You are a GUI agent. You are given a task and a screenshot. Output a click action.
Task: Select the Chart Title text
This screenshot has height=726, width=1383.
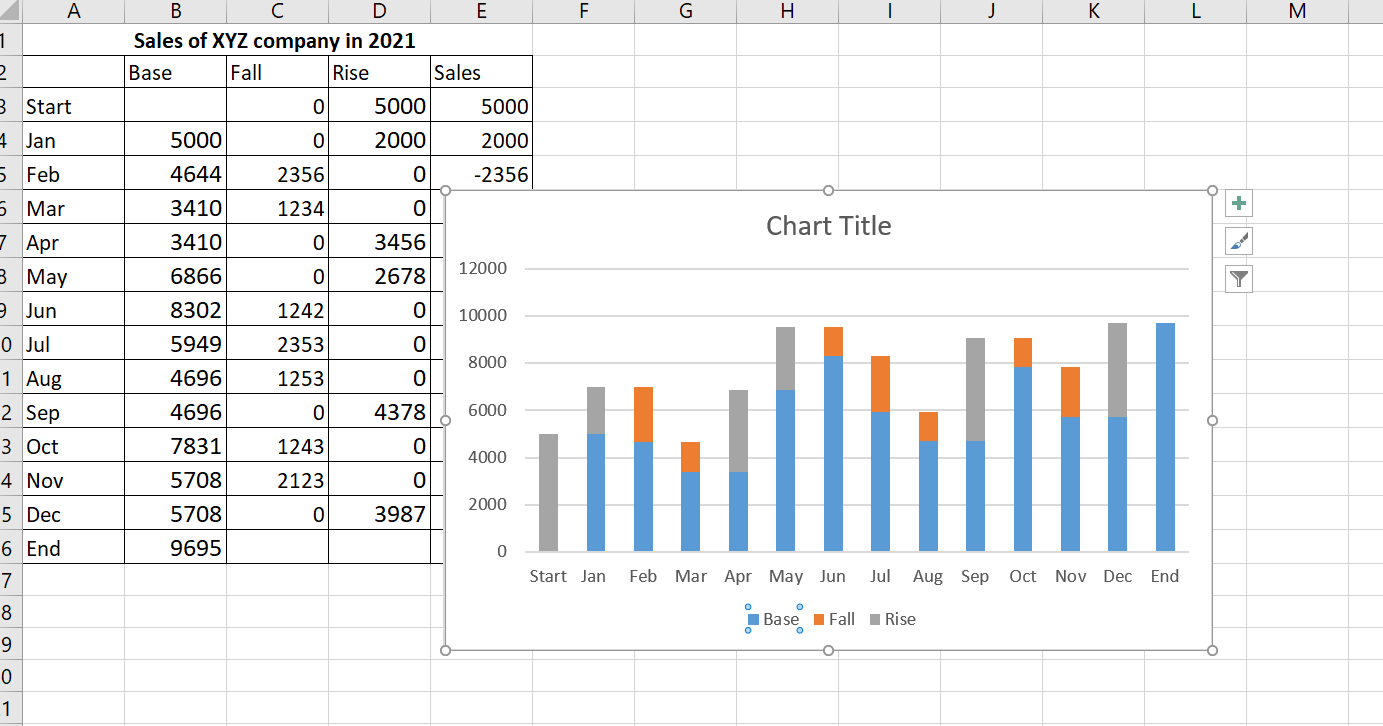click(828, 226)
